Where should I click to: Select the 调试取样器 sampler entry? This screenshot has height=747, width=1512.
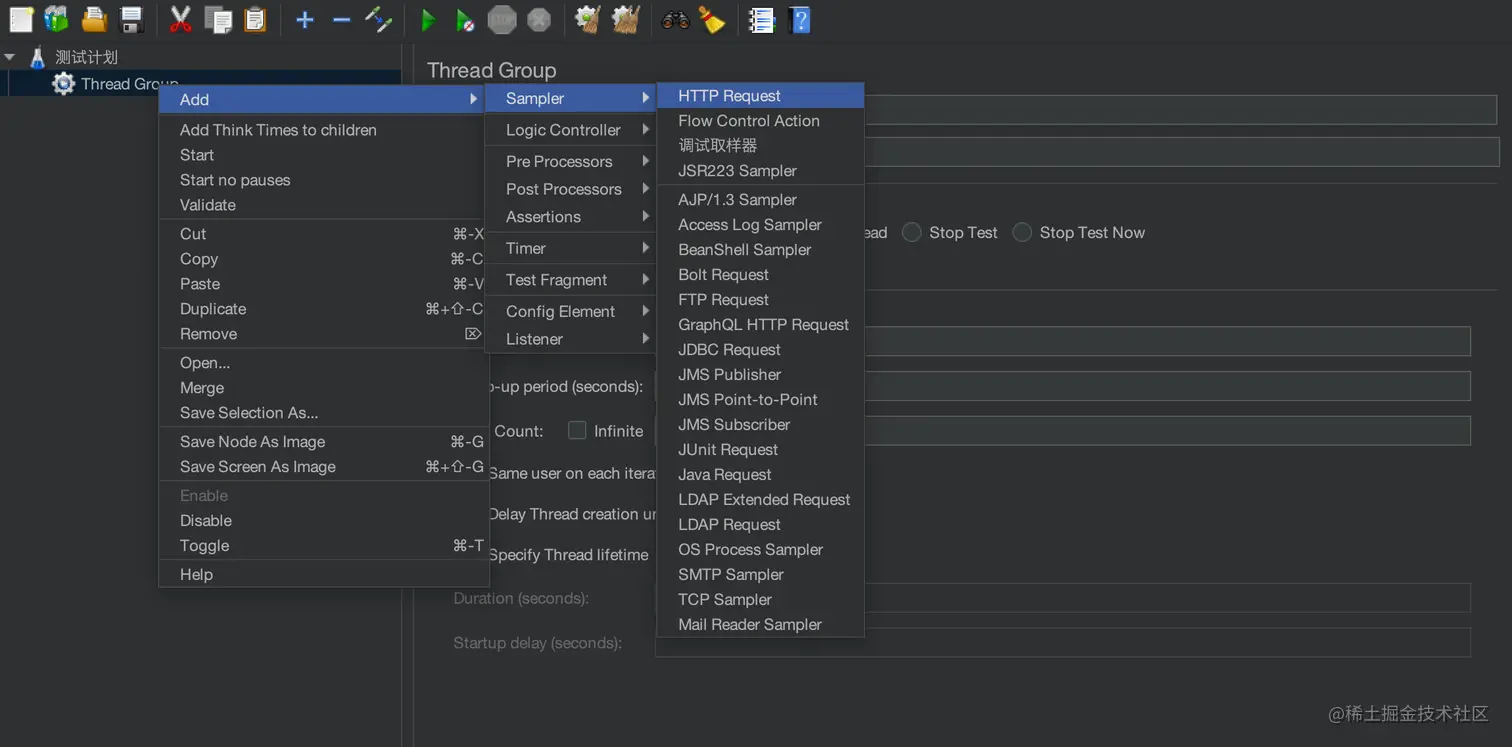(x=761, y=146)
